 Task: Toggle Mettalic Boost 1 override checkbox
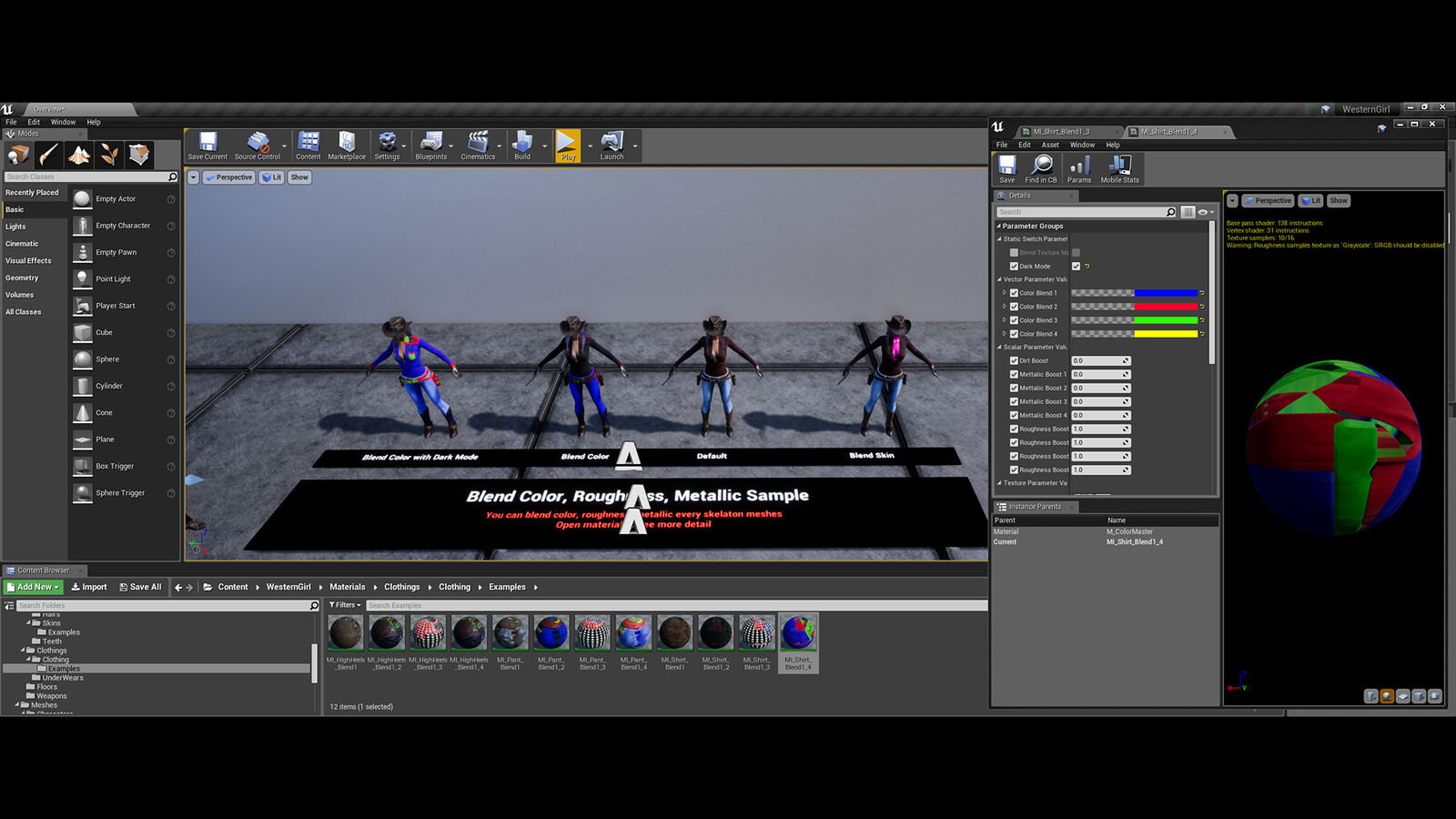pos(1014,375)
